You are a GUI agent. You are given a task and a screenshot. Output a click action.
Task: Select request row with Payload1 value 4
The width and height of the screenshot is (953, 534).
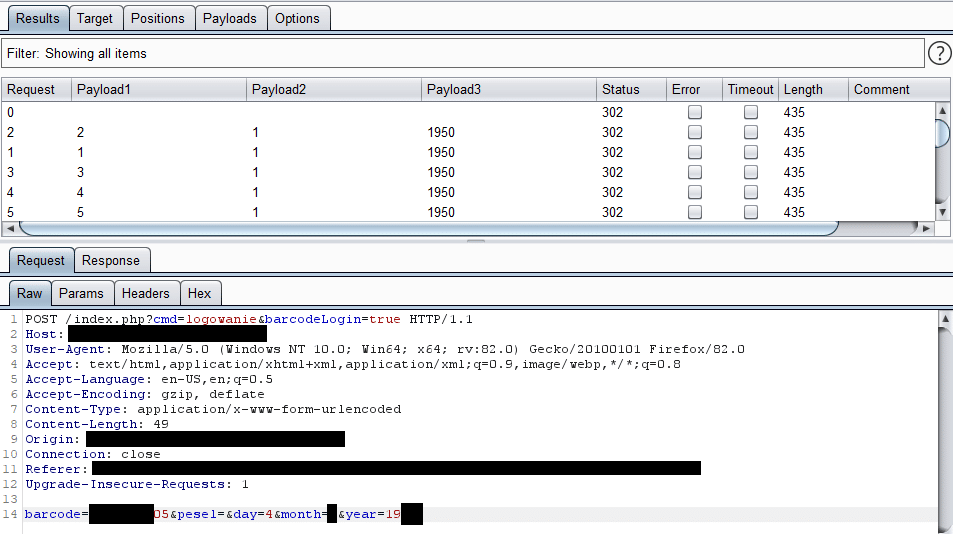click(x=468, y=193)
